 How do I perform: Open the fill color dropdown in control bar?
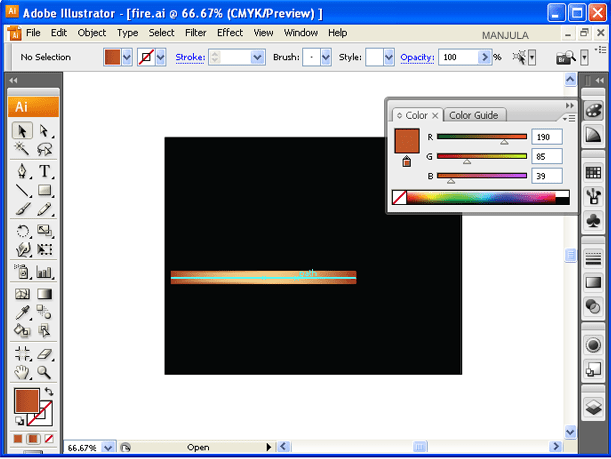coord(127,58)
